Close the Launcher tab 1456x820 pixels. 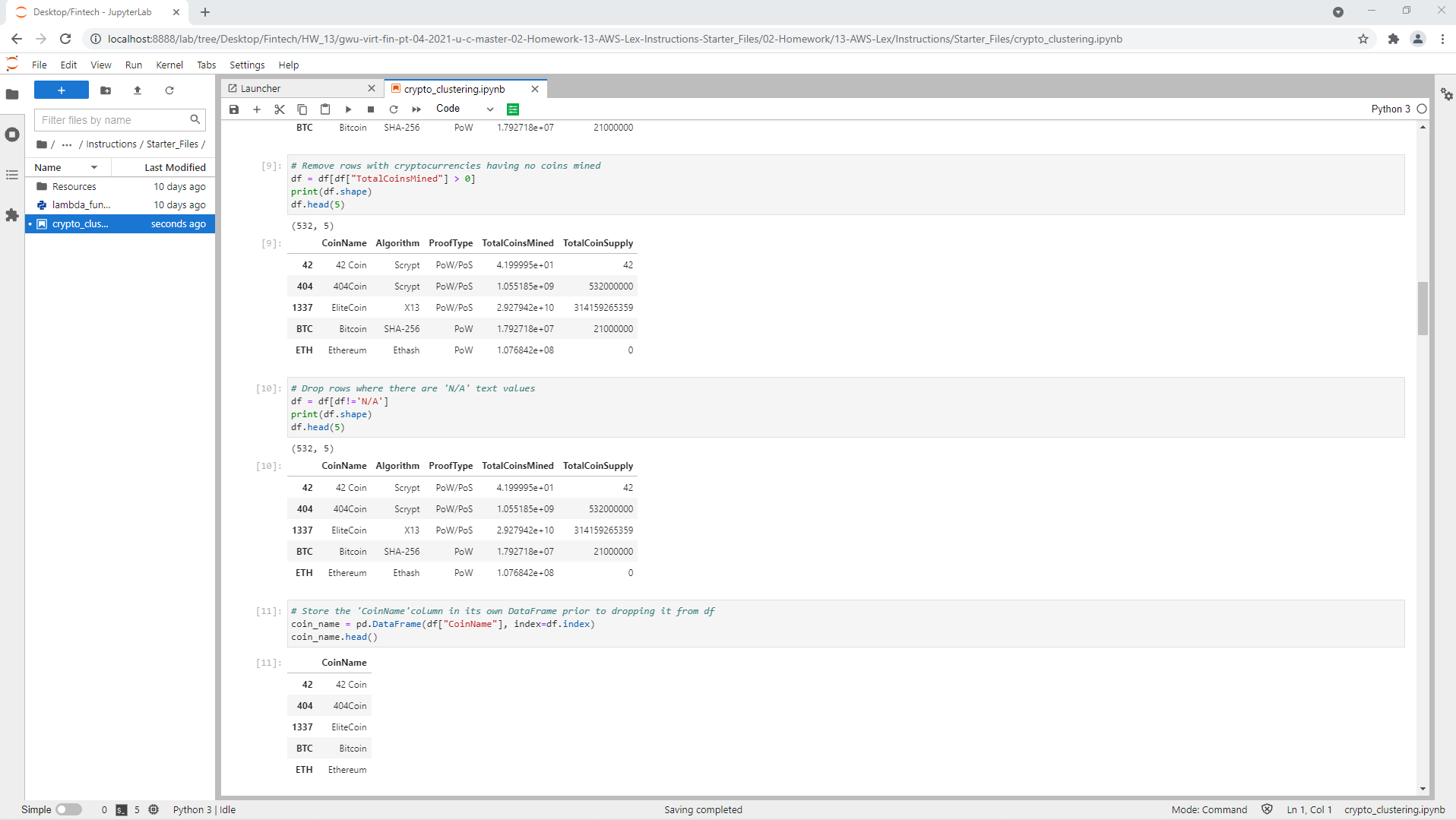click(372, 89)
